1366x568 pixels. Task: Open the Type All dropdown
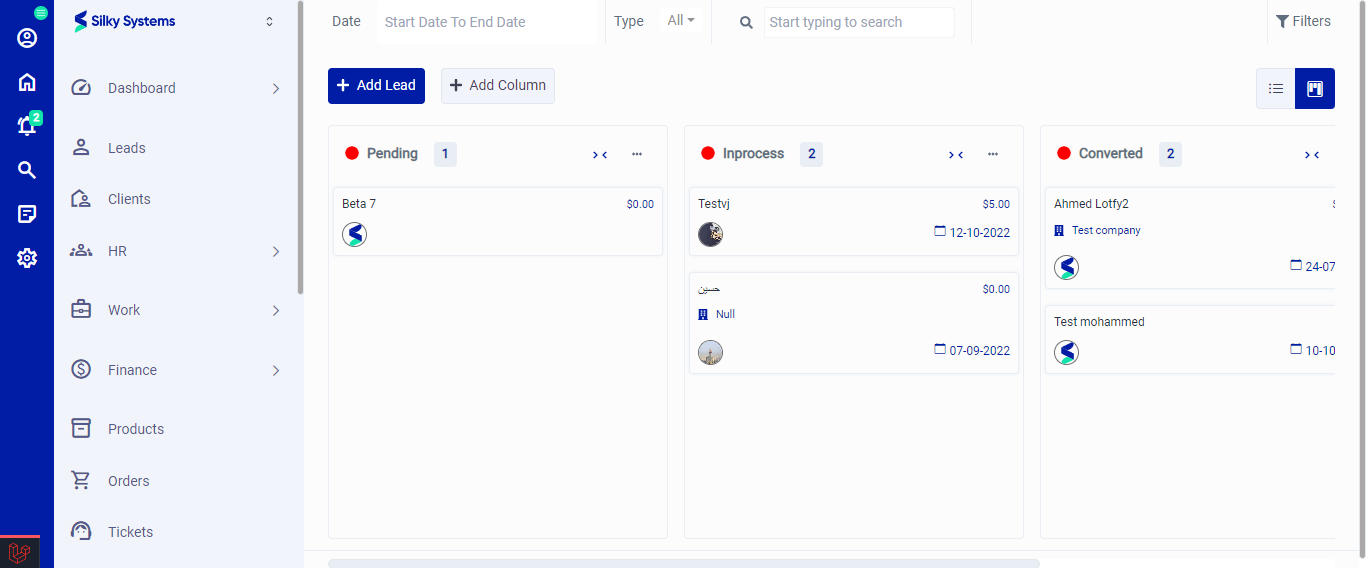[x=681, y=21]
